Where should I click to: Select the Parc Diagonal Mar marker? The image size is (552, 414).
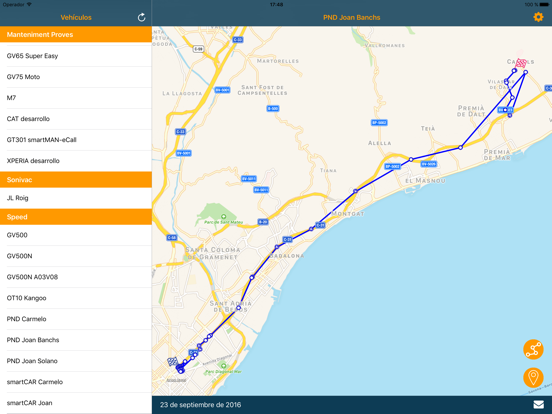coord(223,366)
